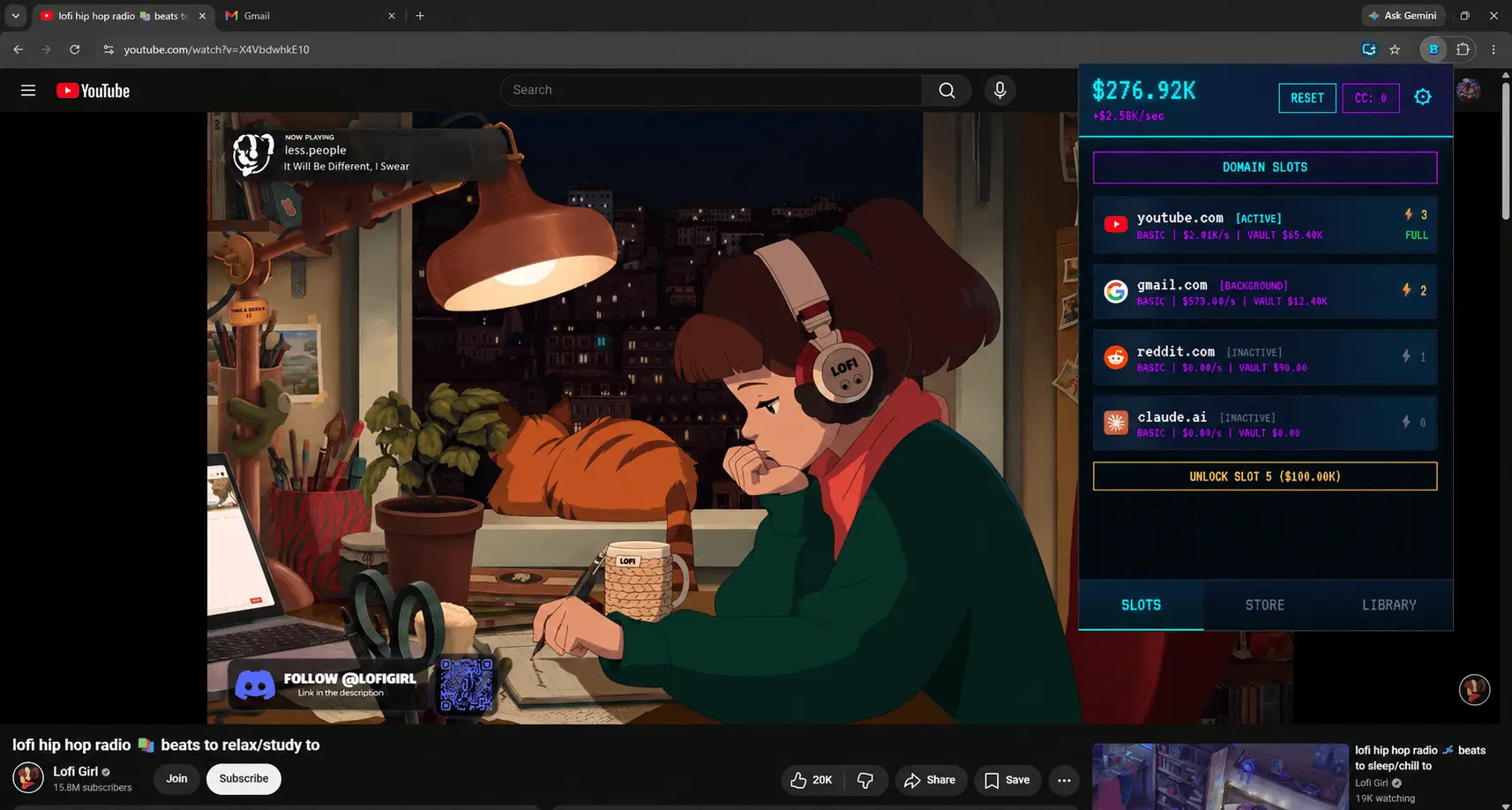Select the lofi hip hop radio browser tab
The width and height of the screenshot is (1512, 810).
122,16
